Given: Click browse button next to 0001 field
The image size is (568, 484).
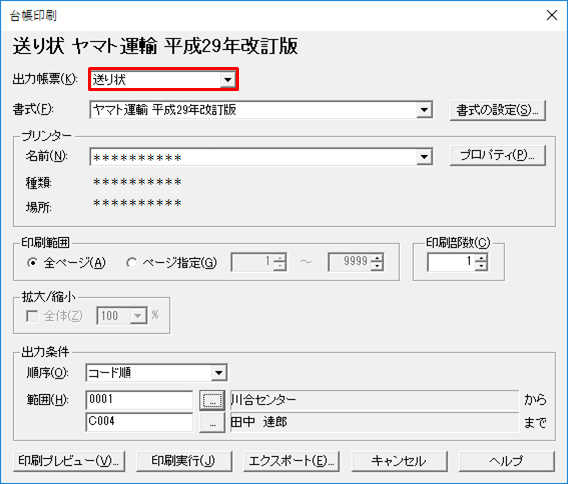Looking at the screenshot, I should [x=212, y=400].
